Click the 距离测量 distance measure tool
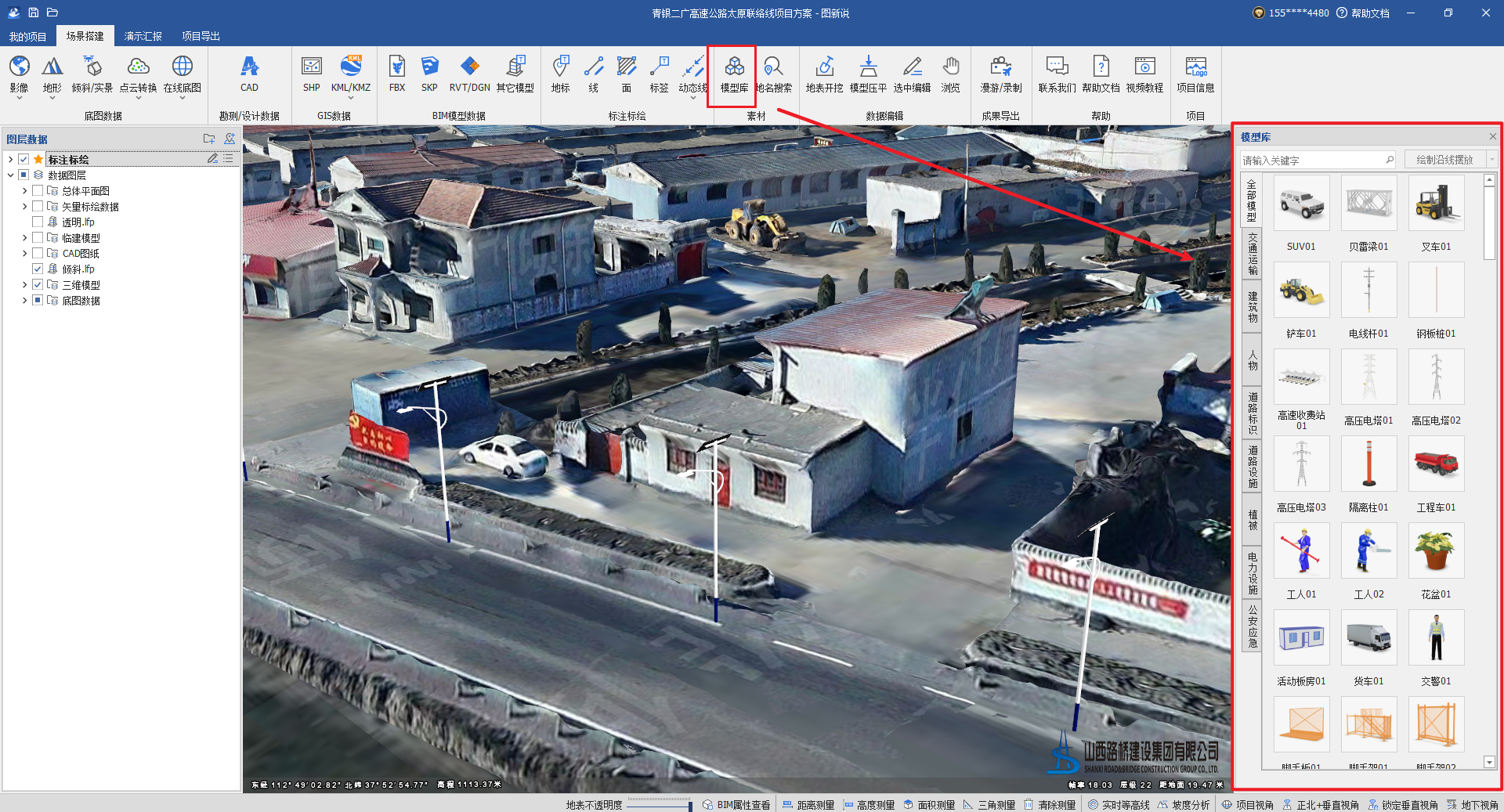Image resolution: width=1504 pixels, height=812 pixels. [x=808, y=805]
